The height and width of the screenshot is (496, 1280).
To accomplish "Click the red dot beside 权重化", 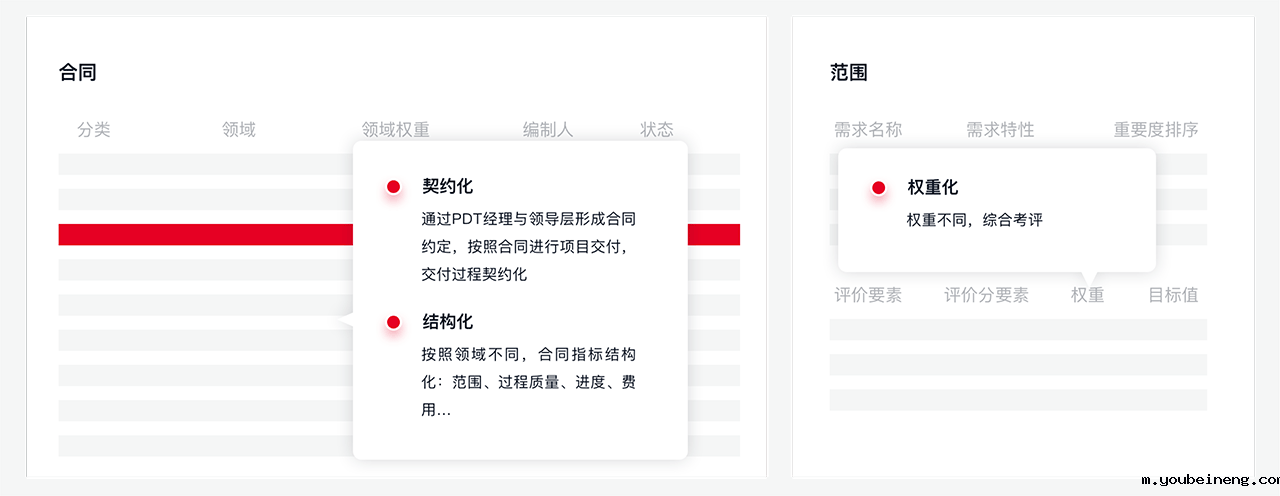I will coord(879,188).
